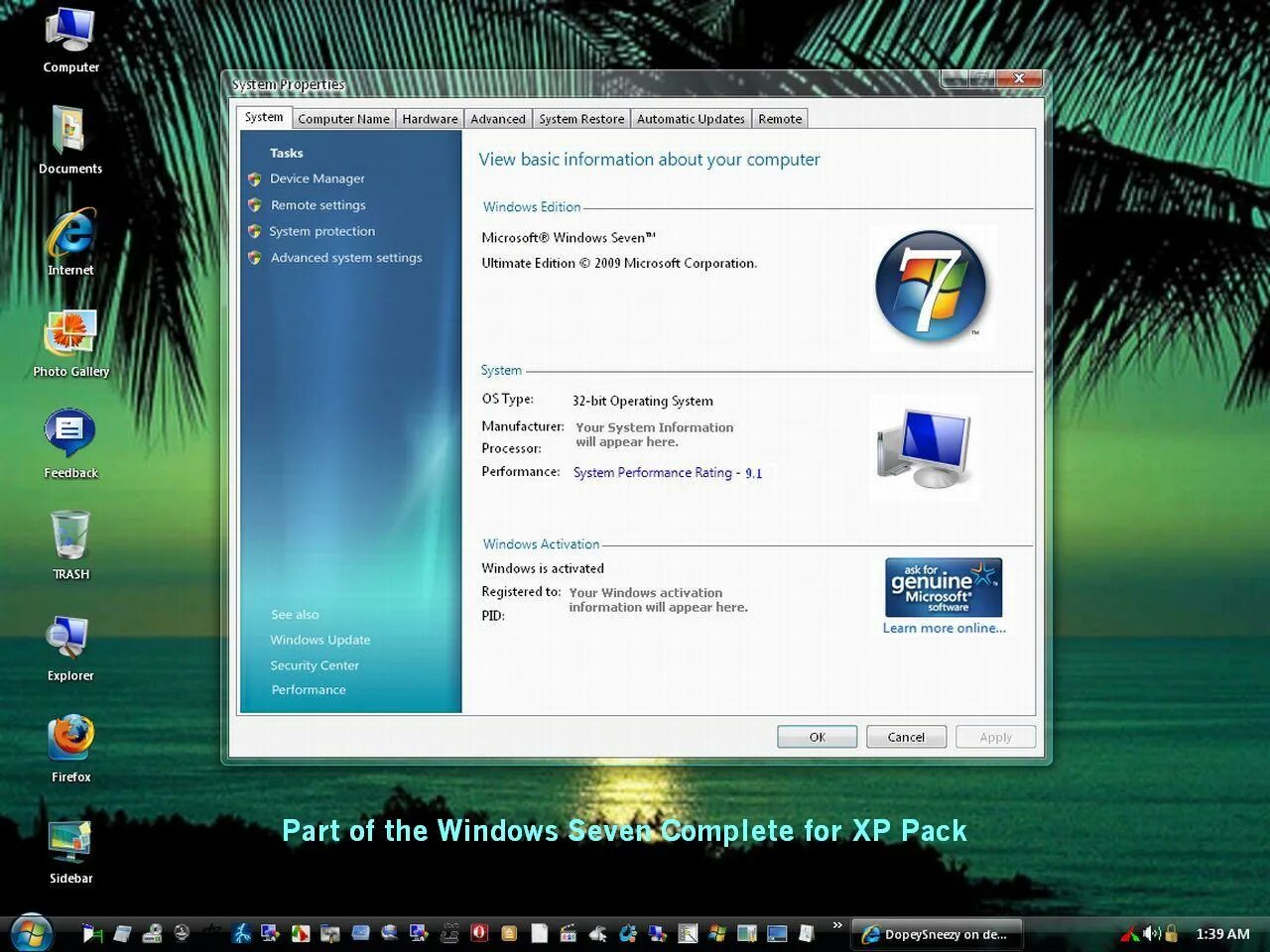This screenshot has width=1270, height=952.
Task: Click 'View basic information about your computer' heading
Action: coord(649,160)
